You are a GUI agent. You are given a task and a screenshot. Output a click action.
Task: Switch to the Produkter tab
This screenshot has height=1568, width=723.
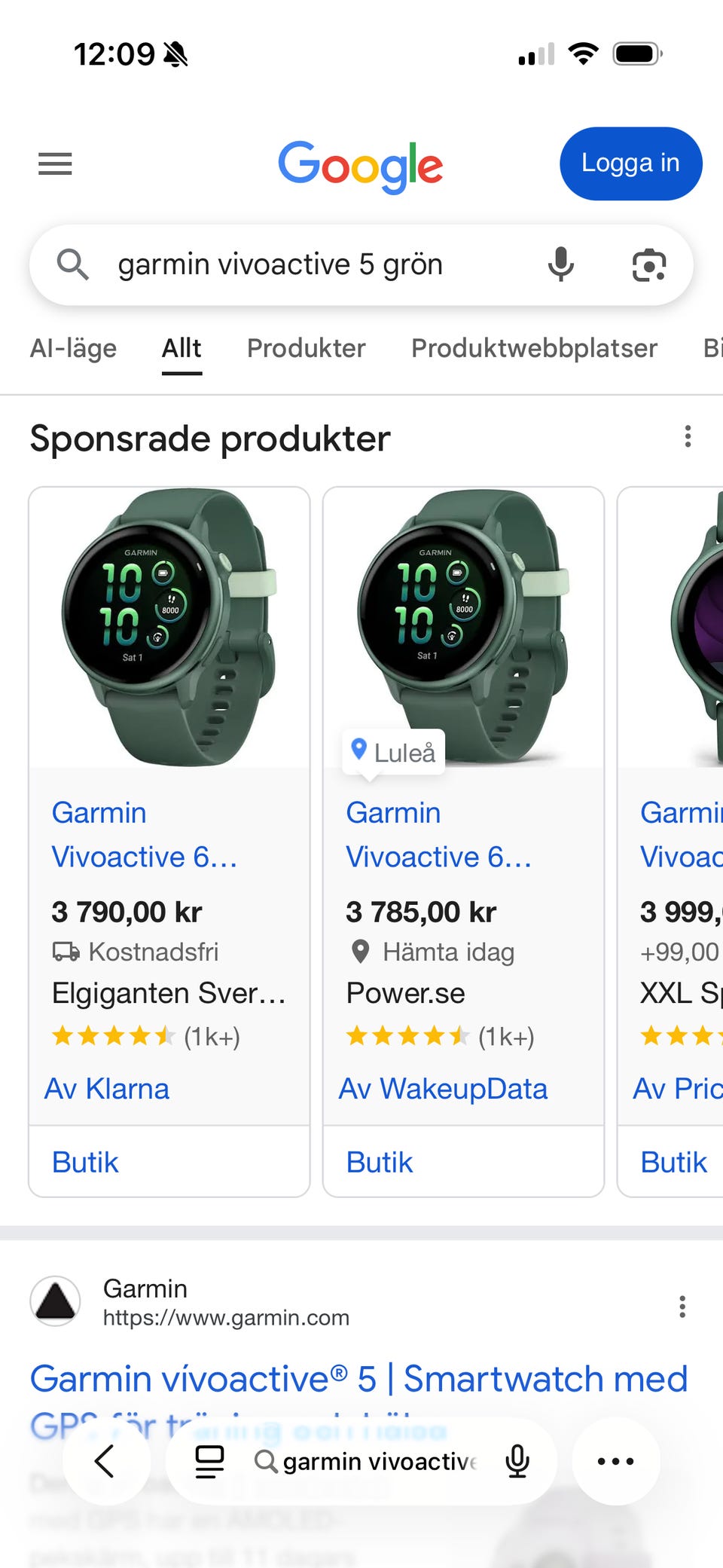pyautogui.click(x=306, y=348)
